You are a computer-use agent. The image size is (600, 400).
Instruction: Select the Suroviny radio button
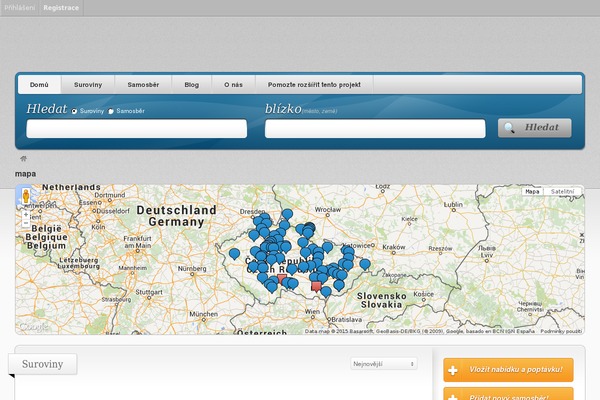(74, 111)
